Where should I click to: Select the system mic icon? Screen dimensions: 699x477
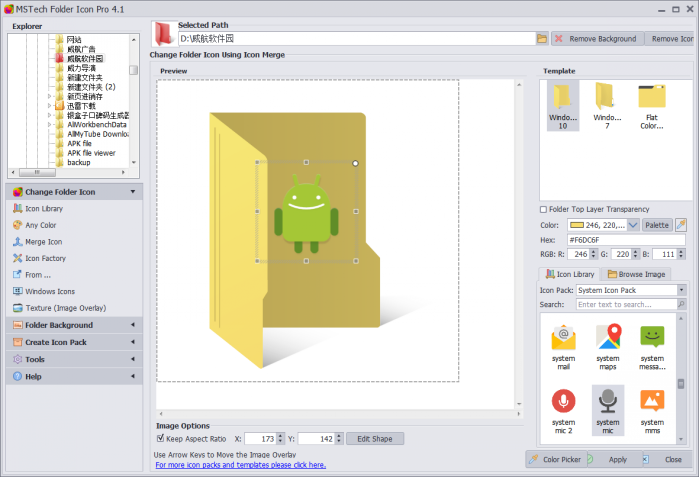[608, 411]
